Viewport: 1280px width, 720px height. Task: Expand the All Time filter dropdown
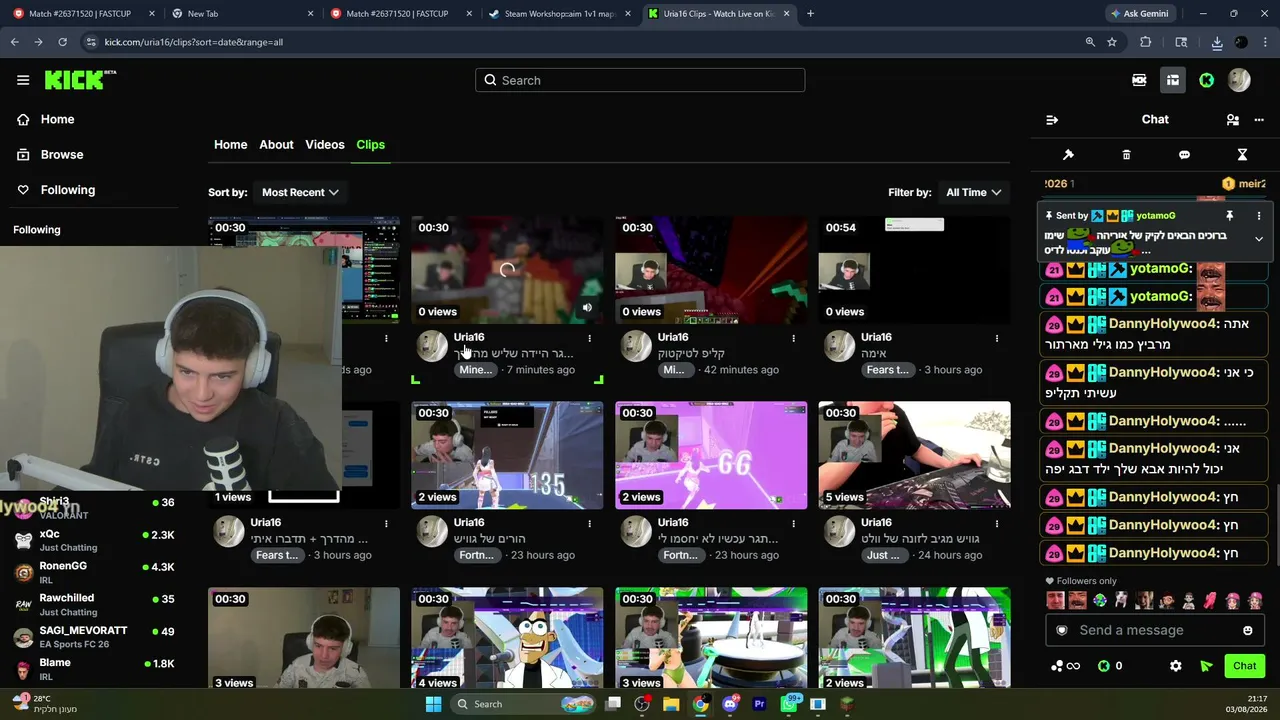[974, 192]
